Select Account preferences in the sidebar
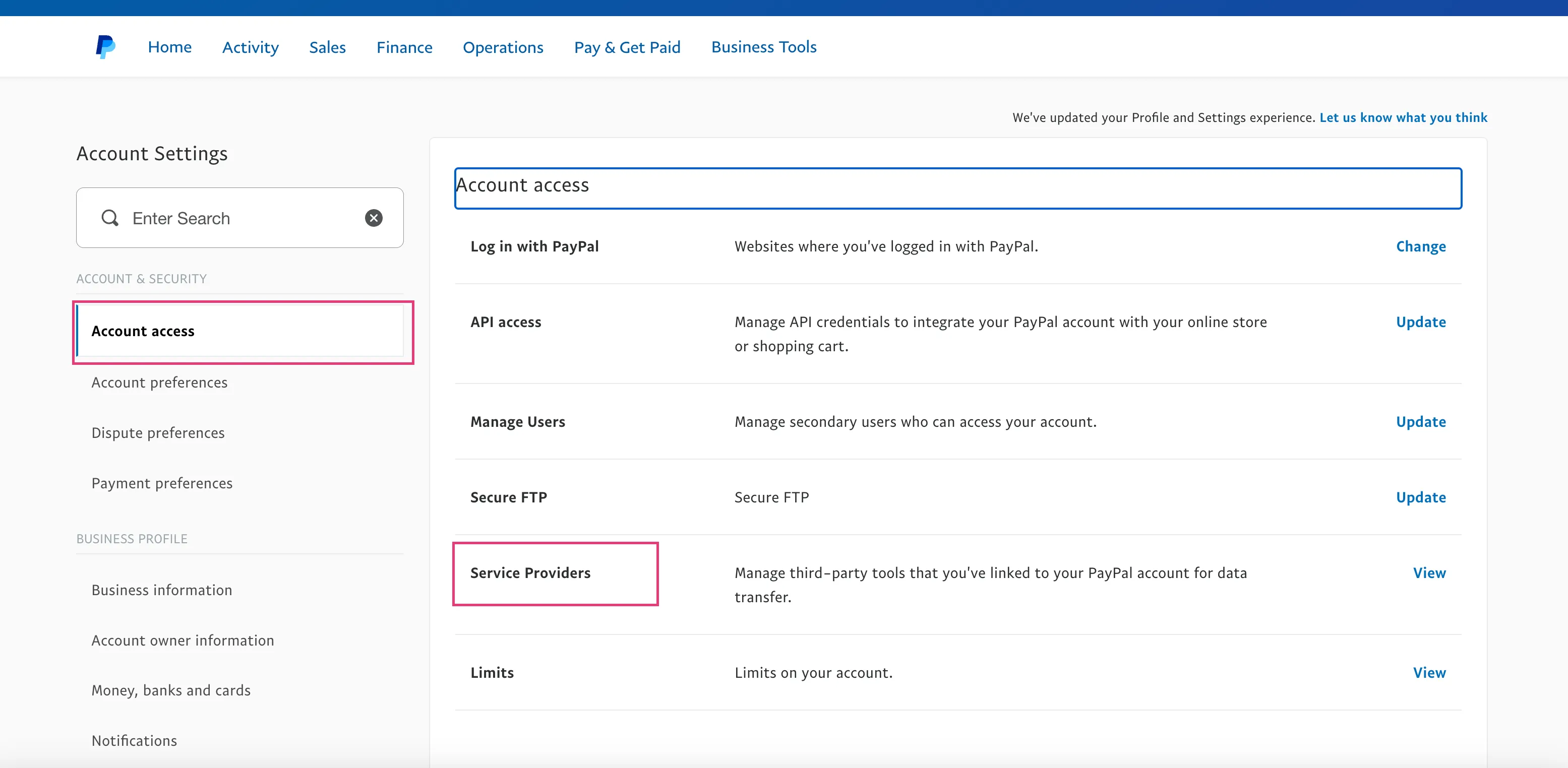Image resolution: width=1568 pixels, height=768 pixels. click(159, 382)
